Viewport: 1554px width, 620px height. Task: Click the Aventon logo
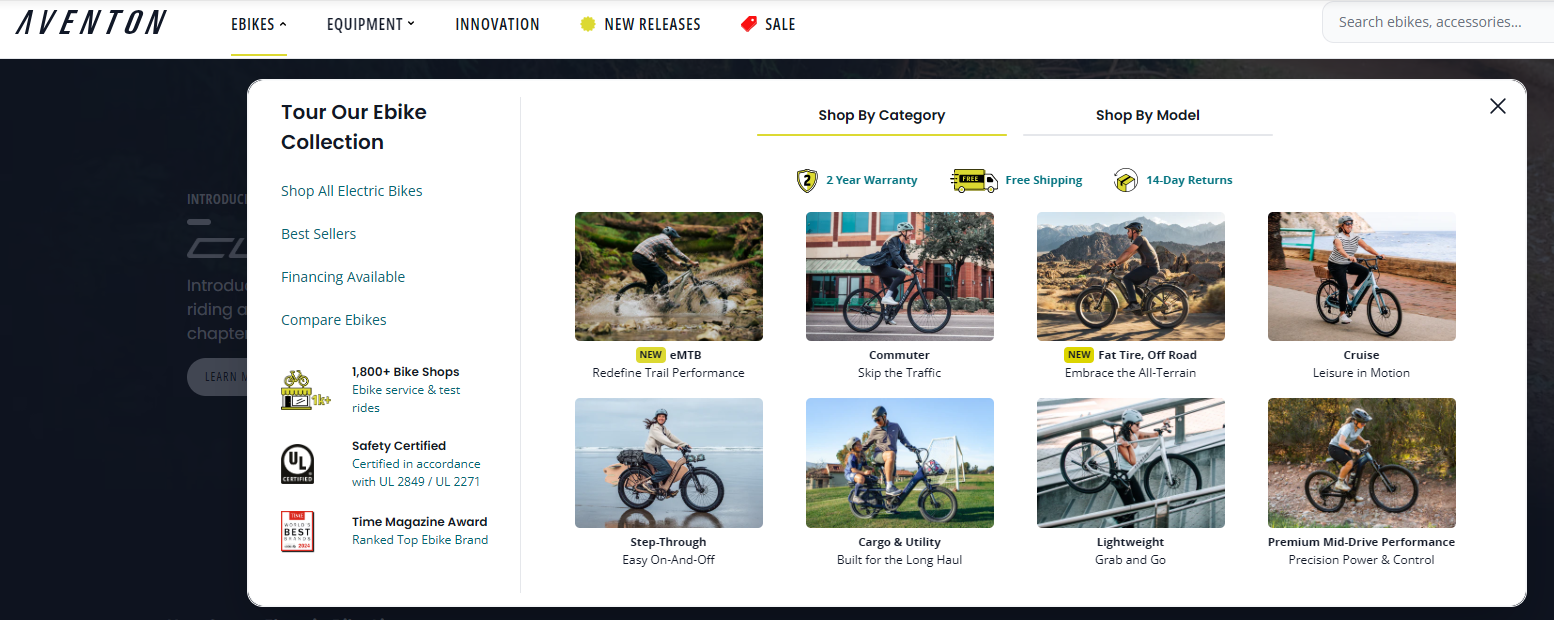[x=91, y=23]
